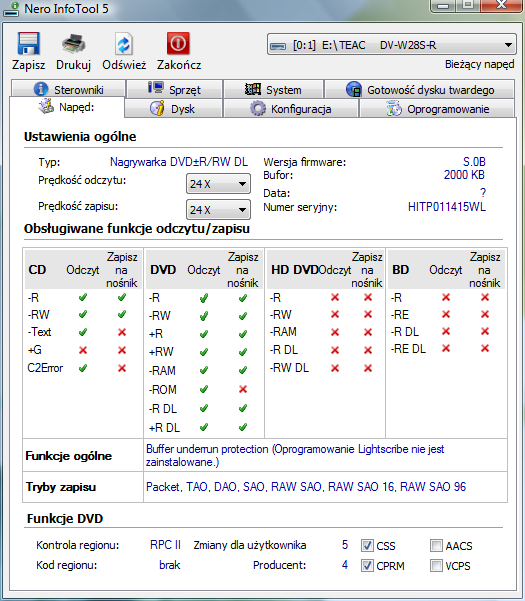Expand the TEAC DV-W28S-R drive dropdown
525x601 pixels.
click(392, 45)
